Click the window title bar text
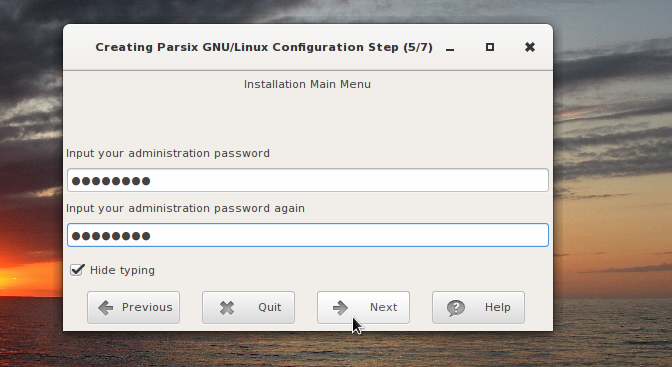 pos(264,47)
